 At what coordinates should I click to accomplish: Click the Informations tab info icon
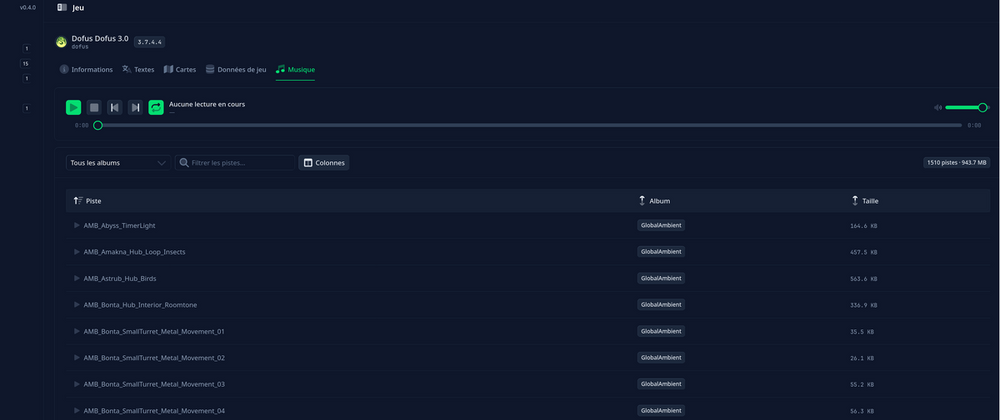click(x=64, y=69)
